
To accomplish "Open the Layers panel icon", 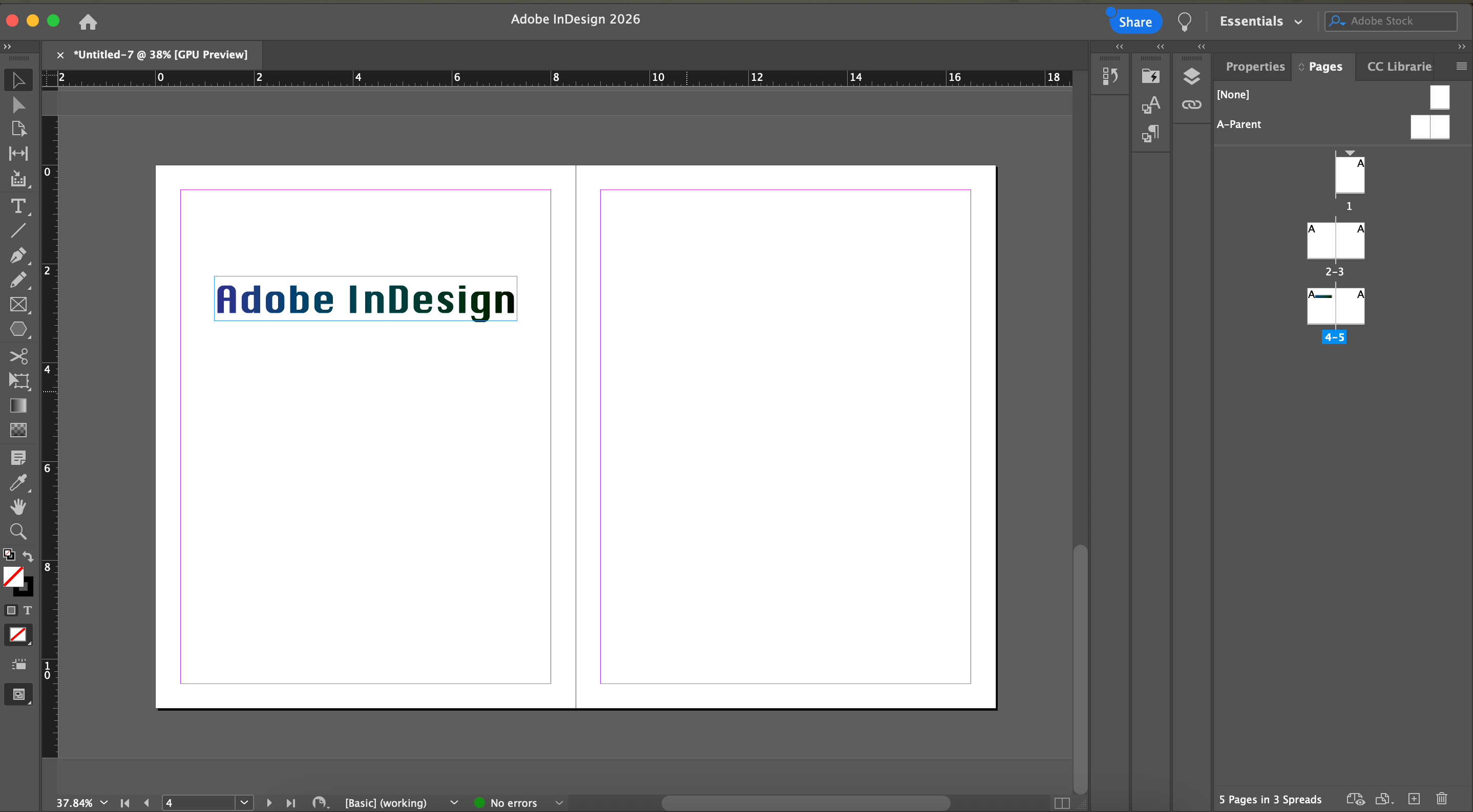I will pyautogui.click(x=1192, y=76).
